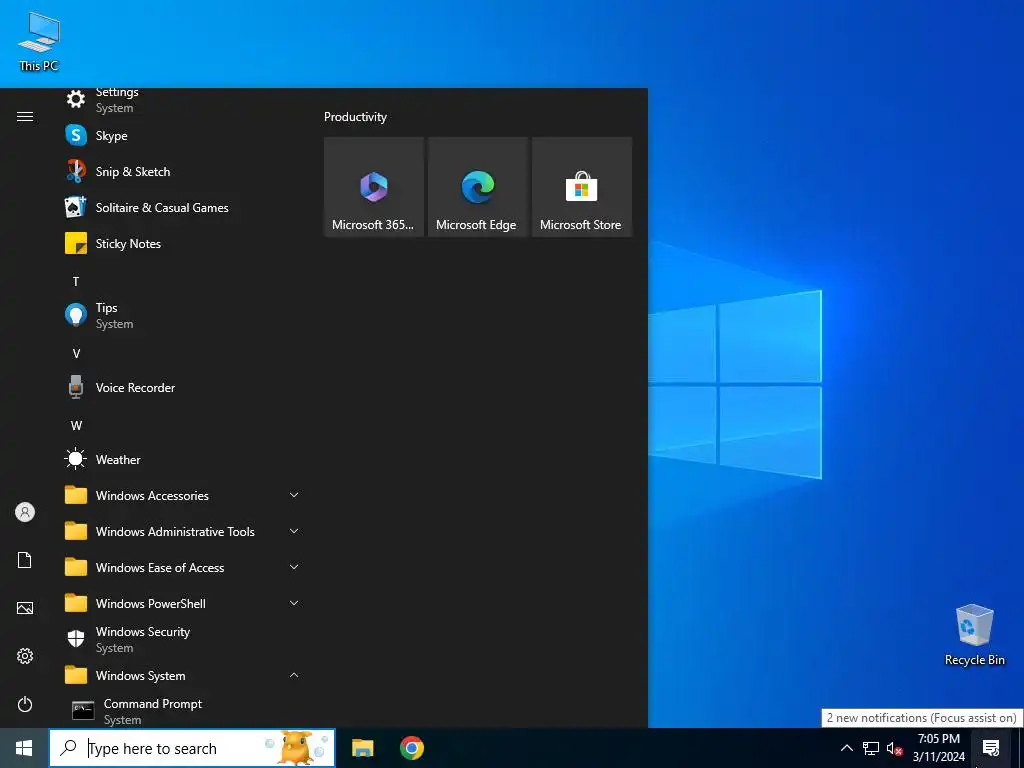
Task: Open the clock and date flyout
Action: (x=938, y=748)
